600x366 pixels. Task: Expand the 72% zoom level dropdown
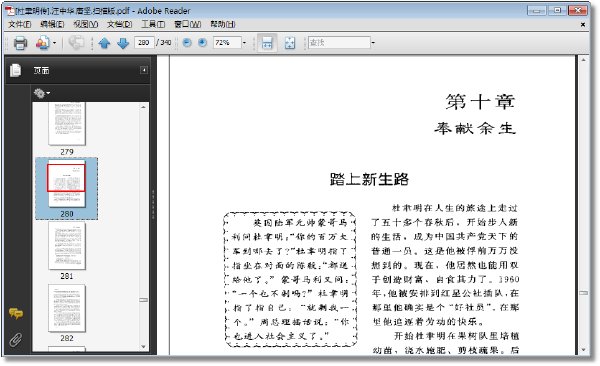point(244,42)
